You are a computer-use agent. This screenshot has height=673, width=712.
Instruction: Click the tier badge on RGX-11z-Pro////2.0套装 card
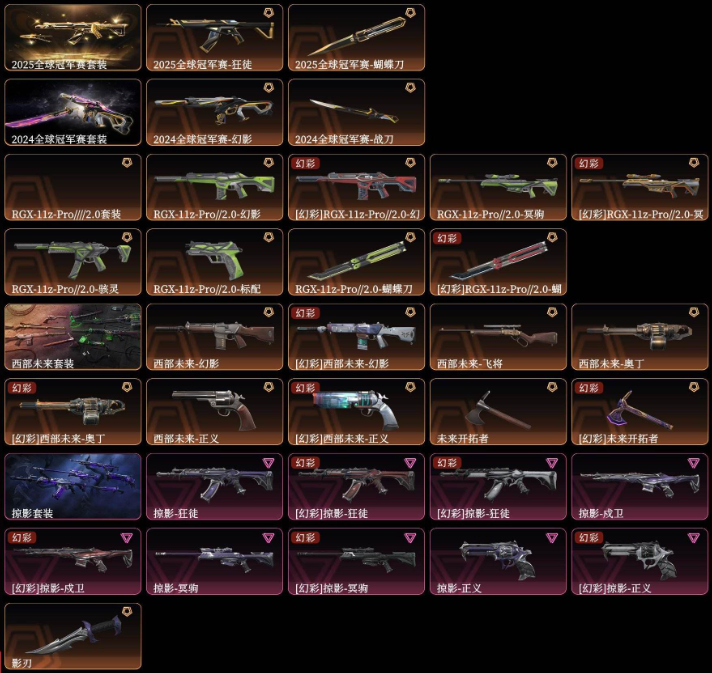(127, 162)
